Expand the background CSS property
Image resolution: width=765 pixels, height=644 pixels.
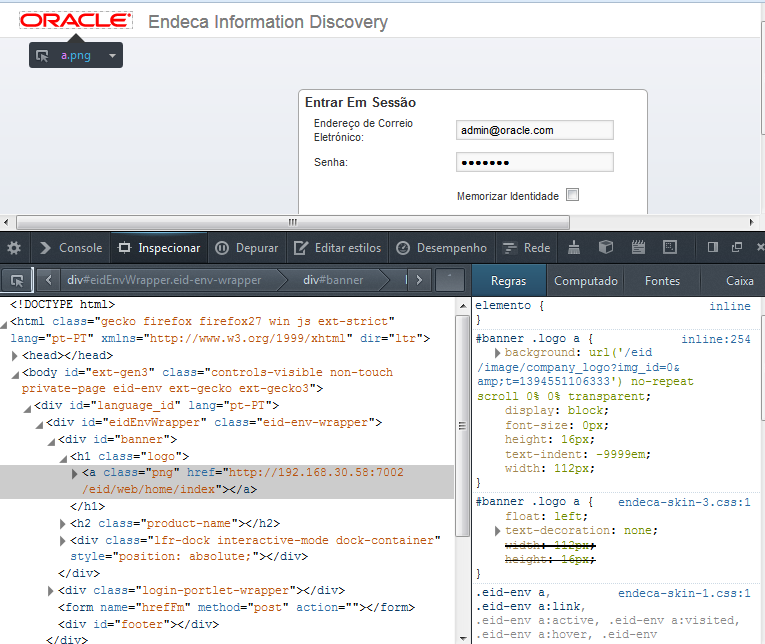pyautogui.click(x=498, y=354)
